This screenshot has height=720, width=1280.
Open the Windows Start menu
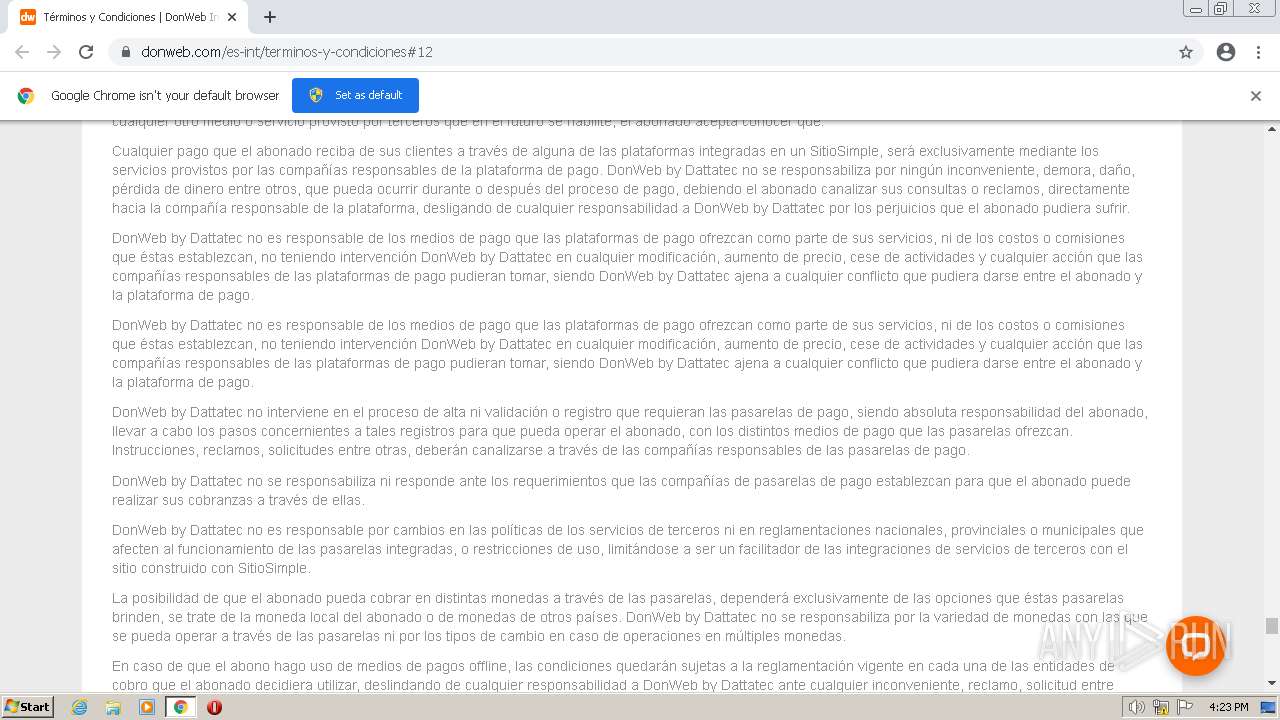point(28,706)
